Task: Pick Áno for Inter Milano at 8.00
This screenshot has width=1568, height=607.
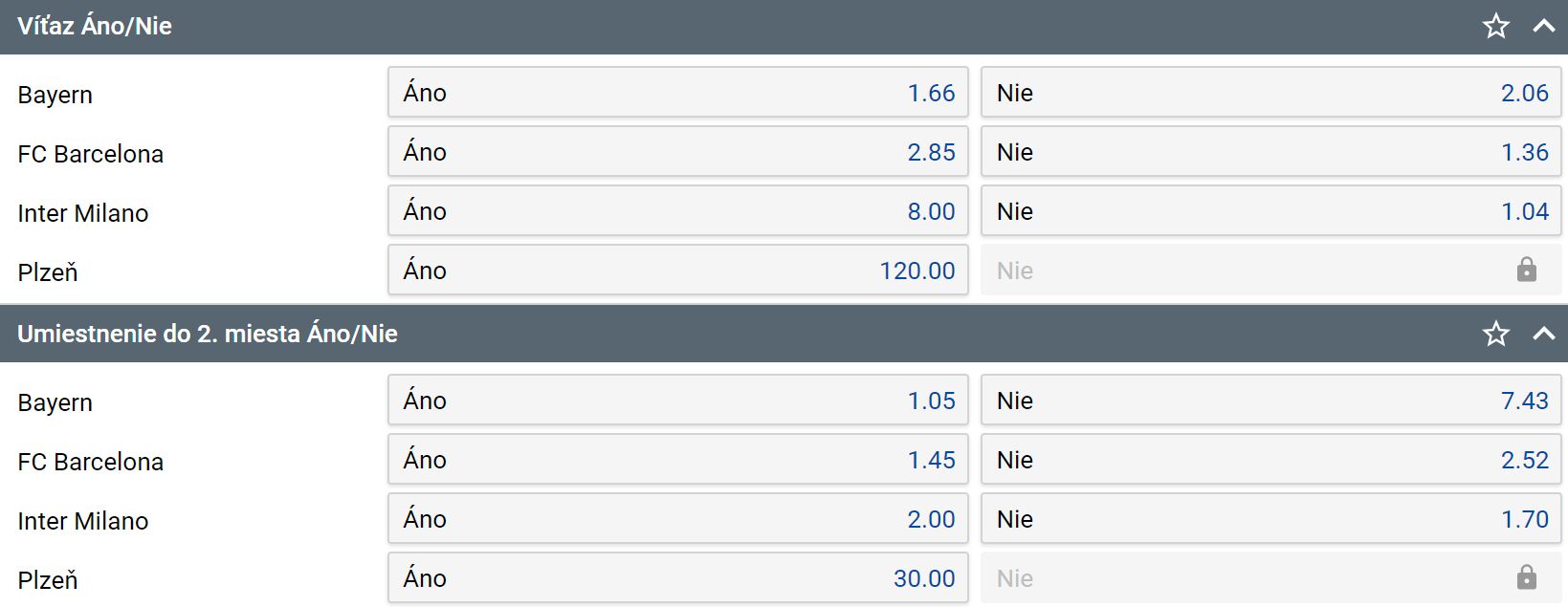Action: (677, 211)
